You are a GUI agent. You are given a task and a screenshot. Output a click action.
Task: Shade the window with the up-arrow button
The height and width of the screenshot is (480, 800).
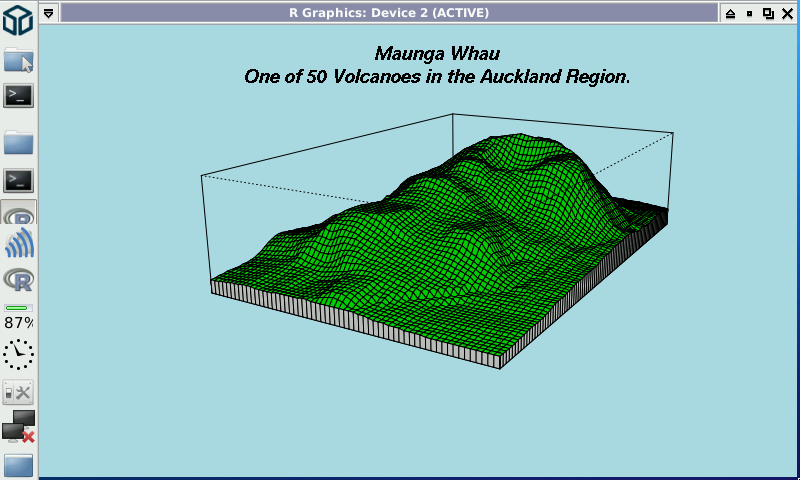click(x=730, y=13)
